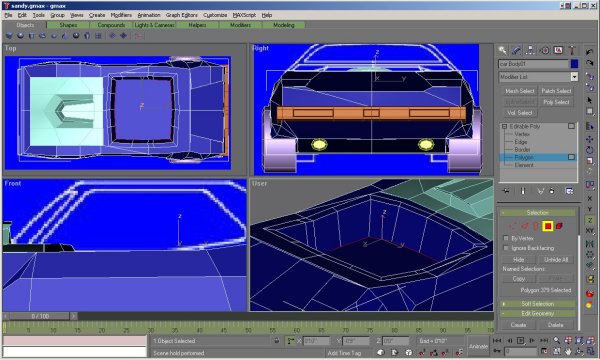Open the MAXScript menu

click(244, 15)
